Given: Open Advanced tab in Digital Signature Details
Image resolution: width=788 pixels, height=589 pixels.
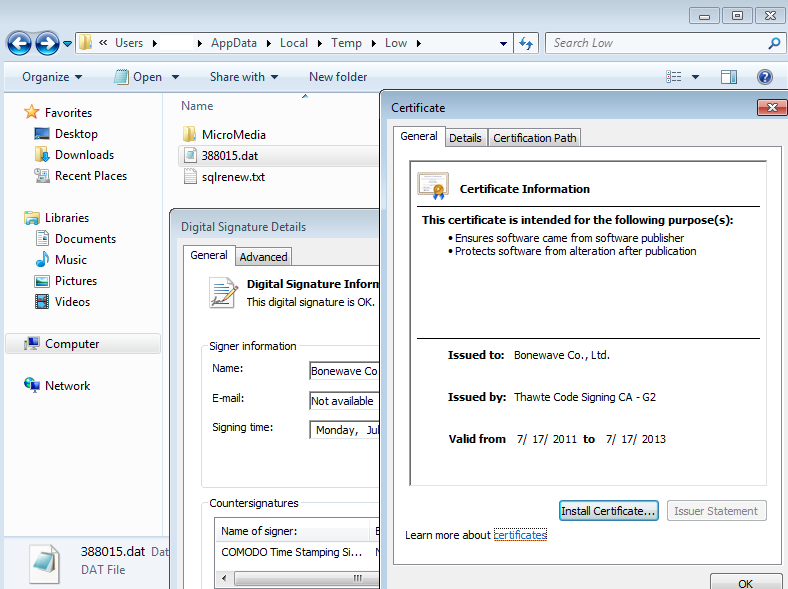Looking at the screenshot, I should (263, 257).
